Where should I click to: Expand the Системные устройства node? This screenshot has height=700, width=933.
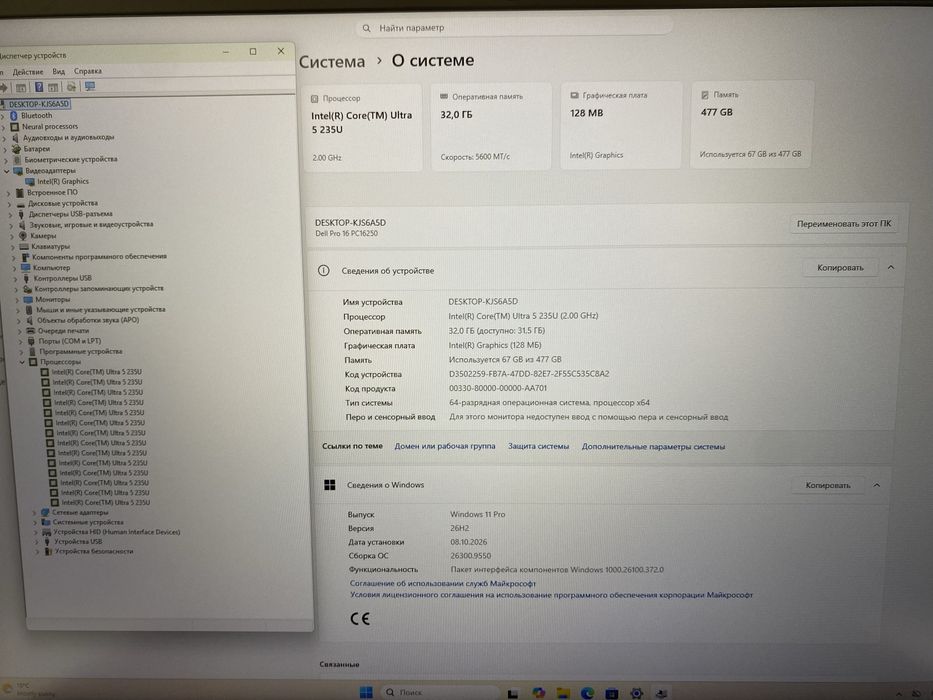(x=35, y=523)
